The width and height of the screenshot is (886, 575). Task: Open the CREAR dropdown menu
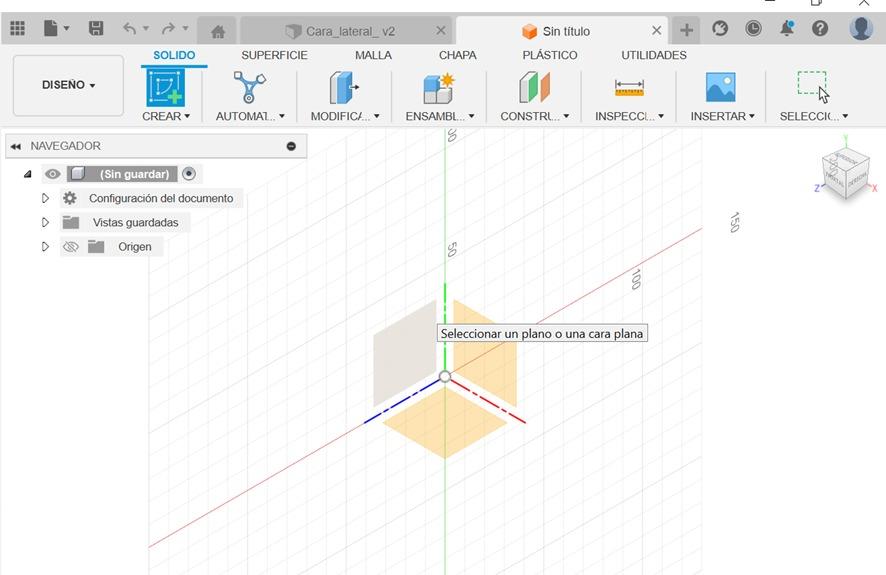(x=166, y=116)
